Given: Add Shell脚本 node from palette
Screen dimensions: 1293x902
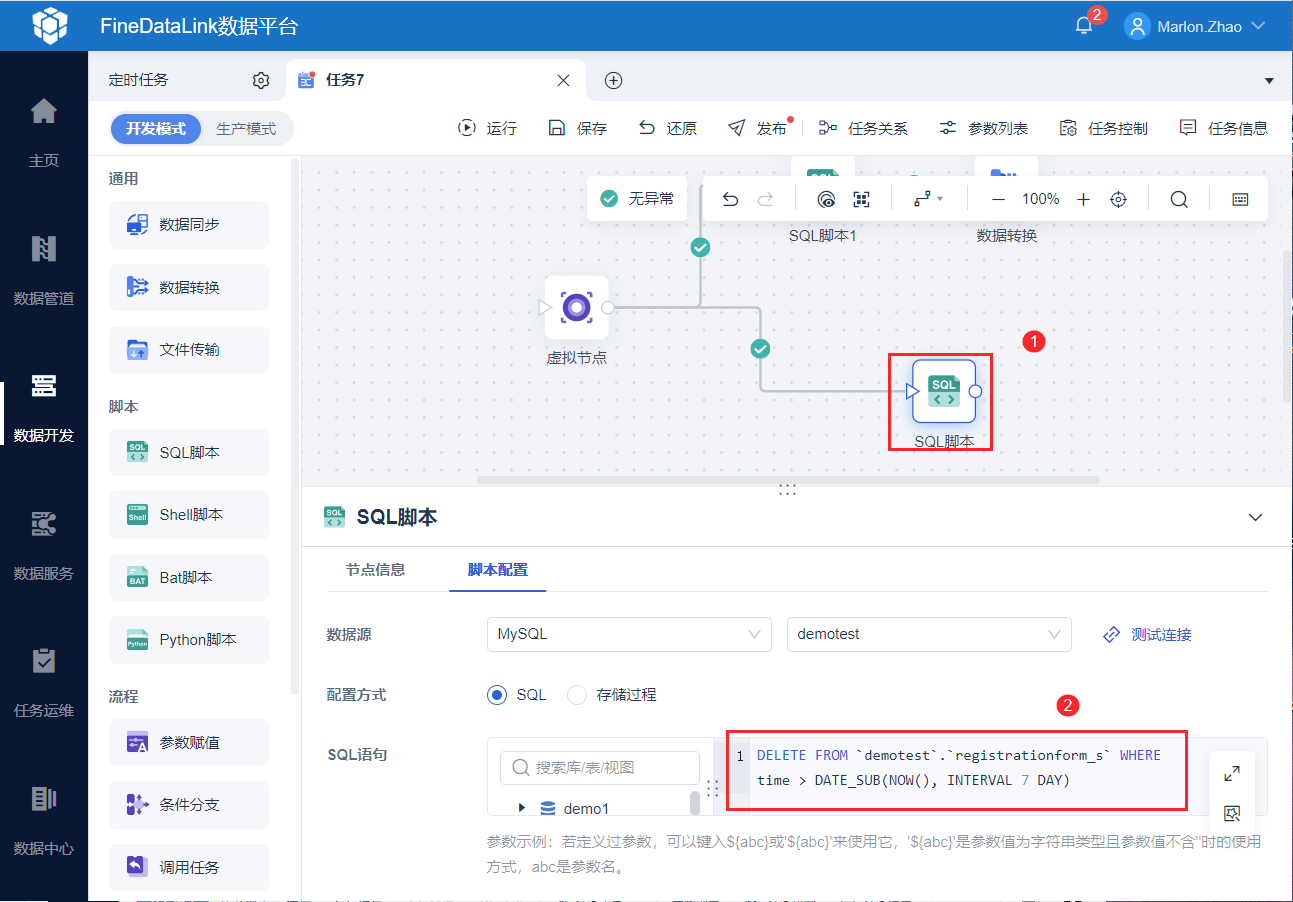Looking at the screenshot, I should click(189, 515).
